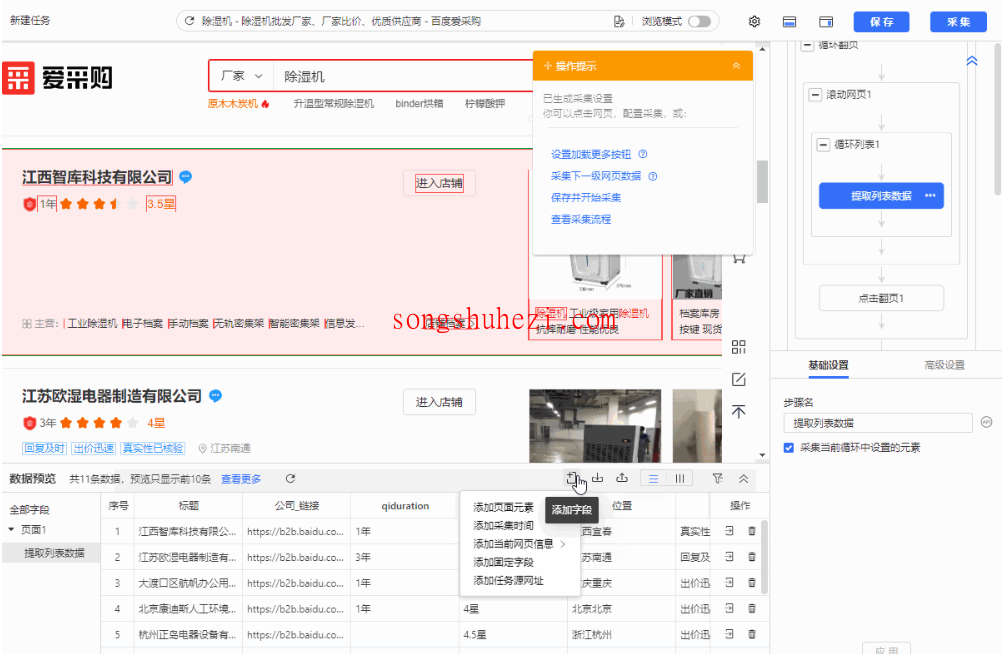Collapse the 滚动网页1 workflow node
Viewport: 1006px width, 654px height.
(x=815, y=94)
